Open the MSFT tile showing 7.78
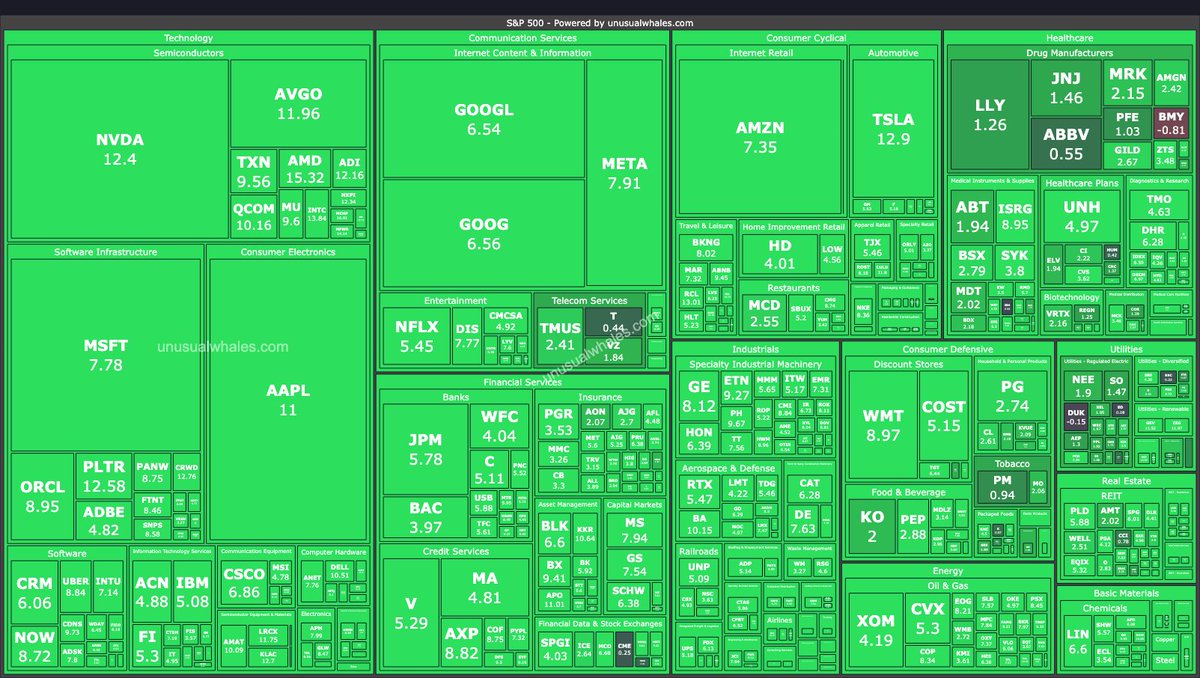1200x678 pixels. click(x=106, y=355)
